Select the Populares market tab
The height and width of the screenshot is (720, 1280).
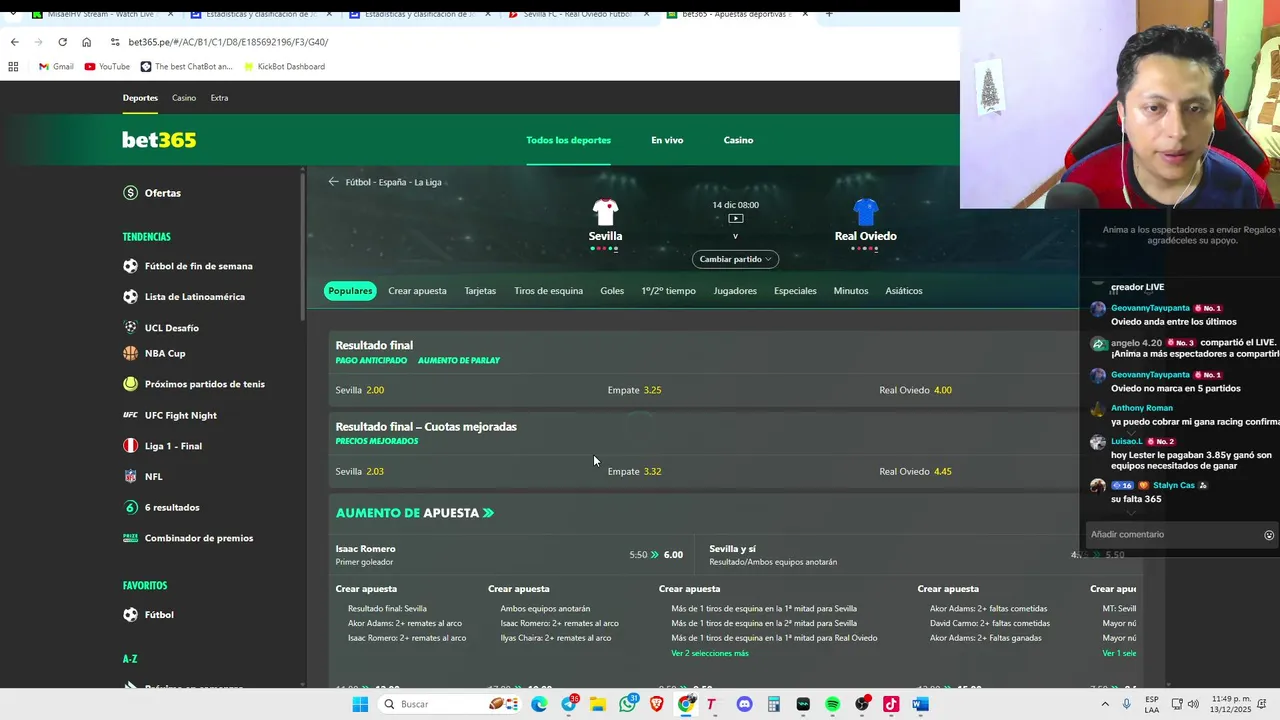(350, 291)
